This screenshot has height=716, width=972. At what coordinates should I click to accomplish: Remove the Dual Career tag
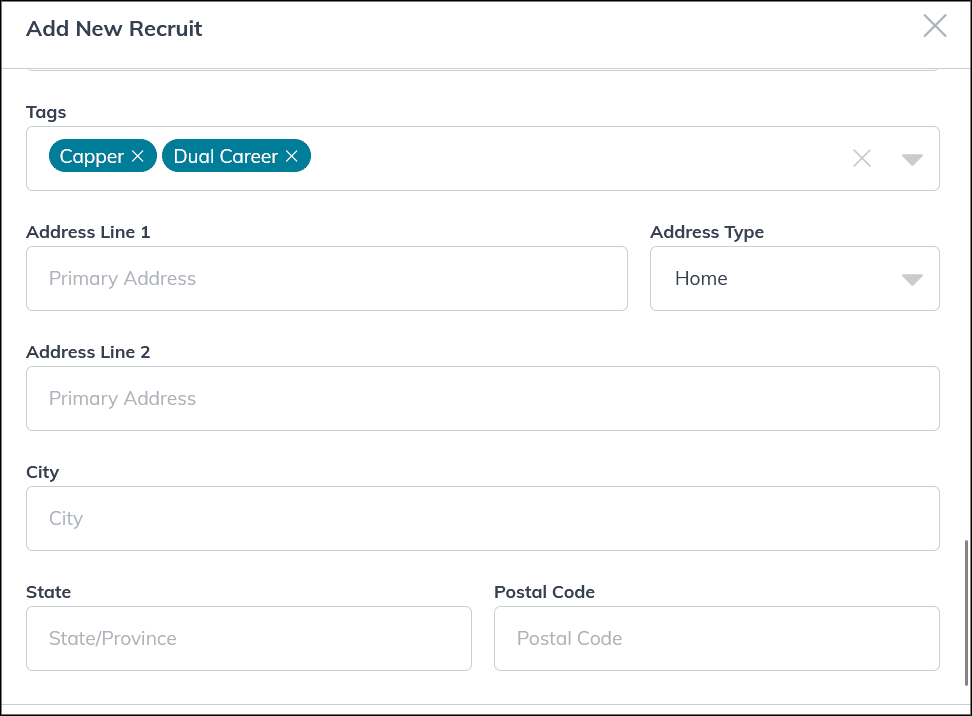tap(291, 156)
